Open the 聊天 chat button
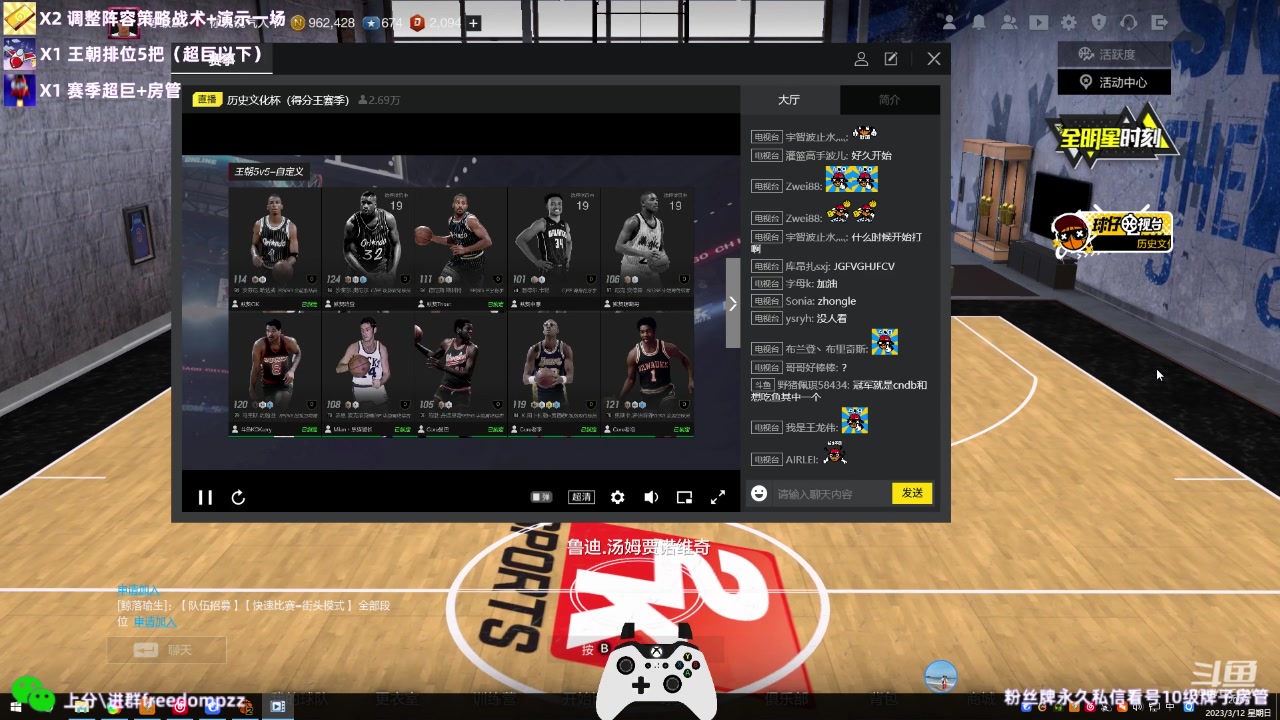 [x=166, y=650]
